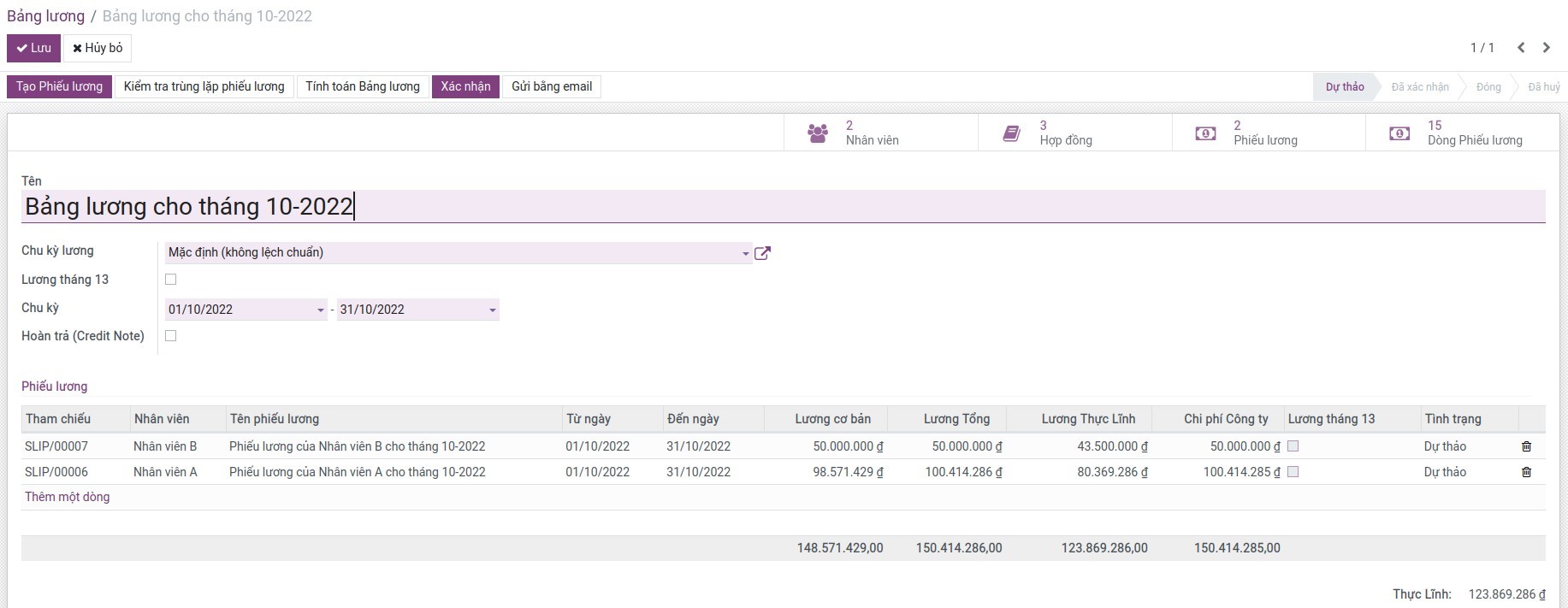Delete payslip SLIP/00007 with trash icon

coord(1526,446)
